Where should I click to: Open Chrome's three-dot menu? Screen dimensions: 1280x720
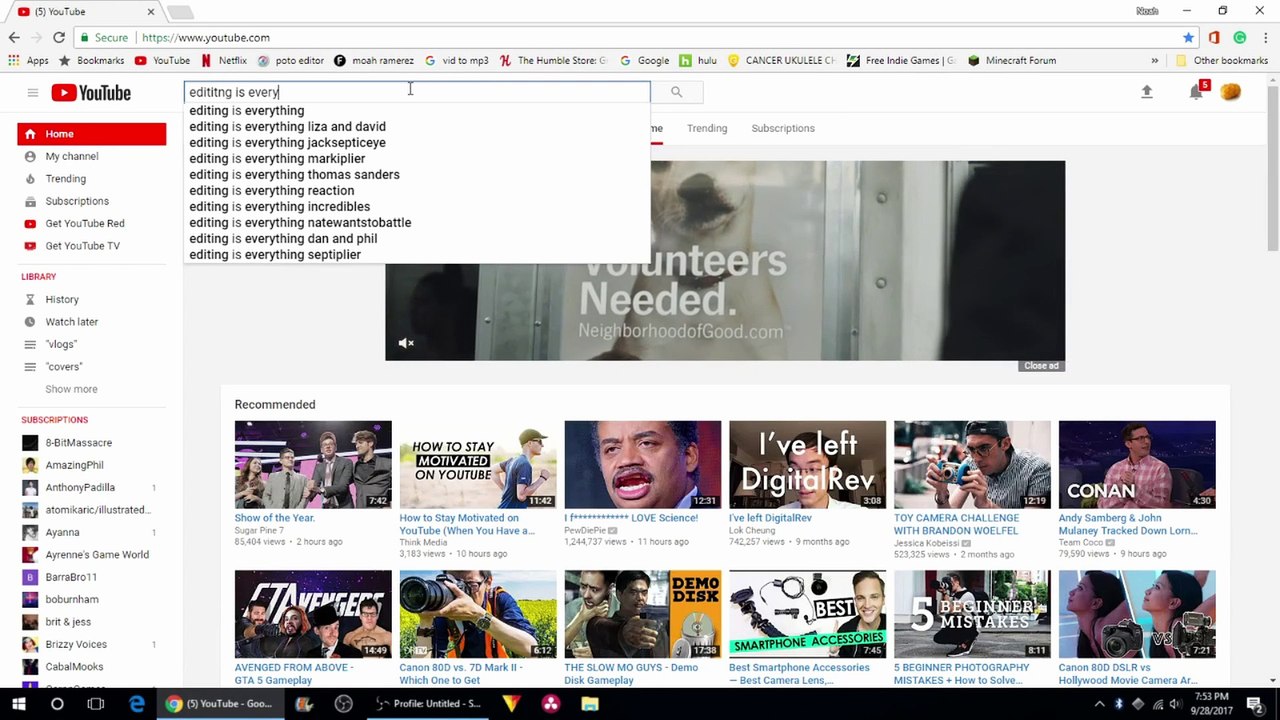1265,37
